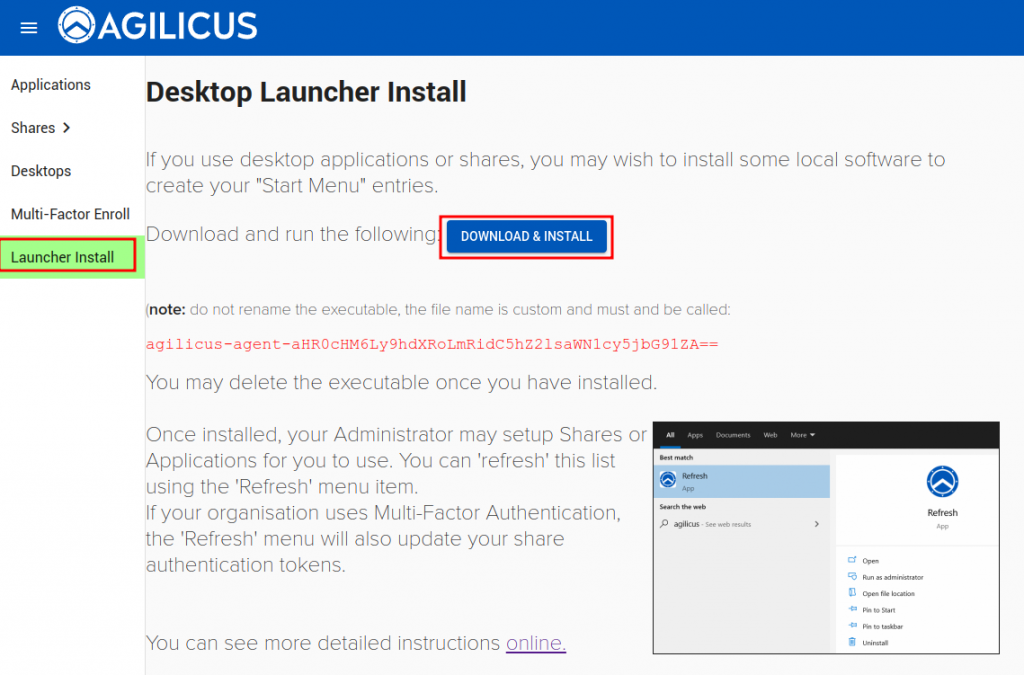The width and height of the screenshot is (1024, 675).
Task: Select Shares in the sidebar
Action: pyautogui.click(x=33, y=128)
